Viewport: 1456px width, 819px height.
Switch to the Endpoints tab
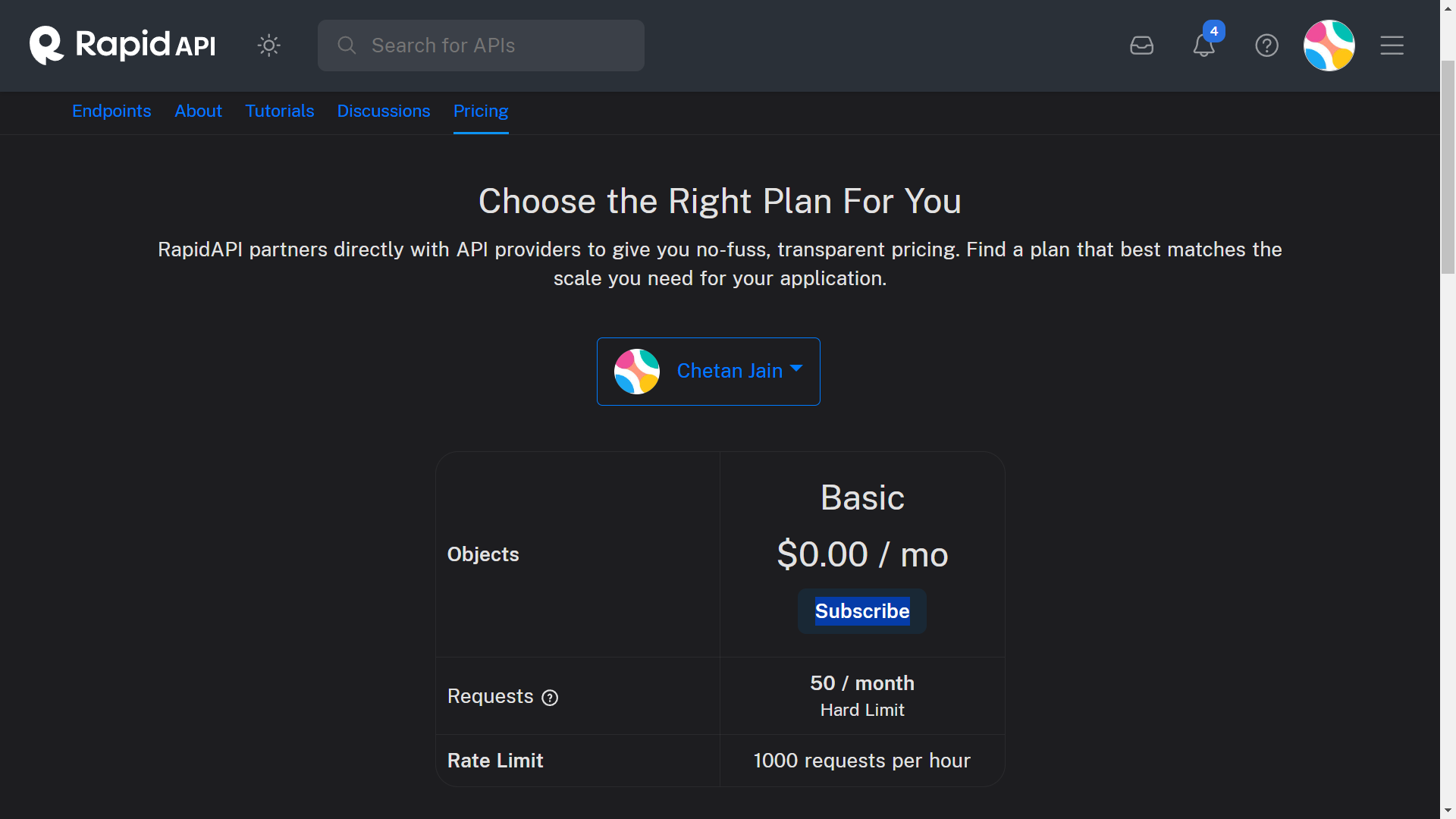(x=111, y=111)
